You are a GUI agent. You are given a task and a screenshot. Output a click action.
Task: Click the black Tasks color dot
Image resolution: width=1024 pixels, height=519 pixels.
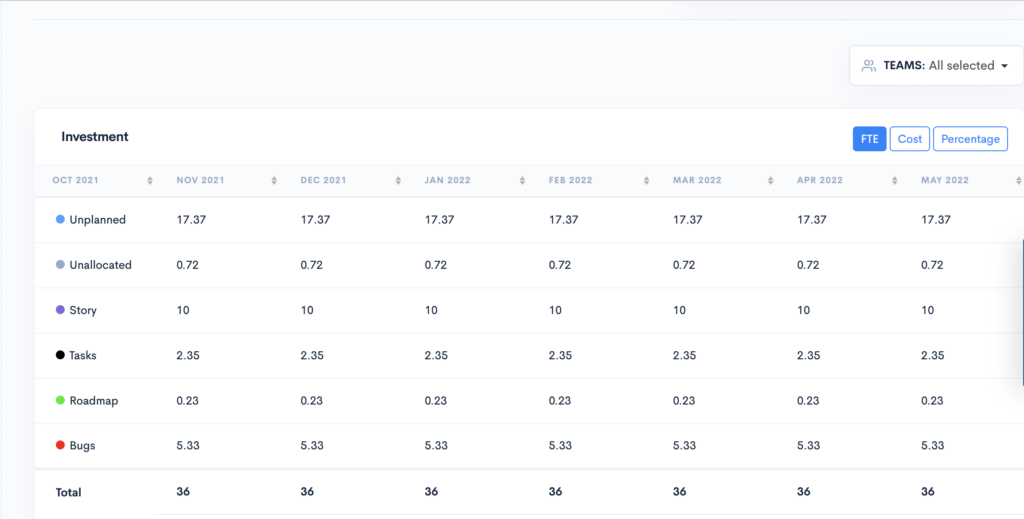coord(60,355)
